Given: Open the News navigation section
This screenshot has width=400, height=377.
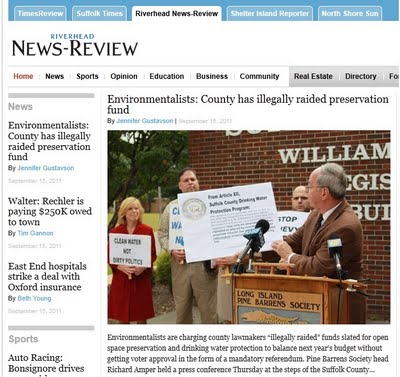Looking at the screenshot, I should click(x=55, y=76).
